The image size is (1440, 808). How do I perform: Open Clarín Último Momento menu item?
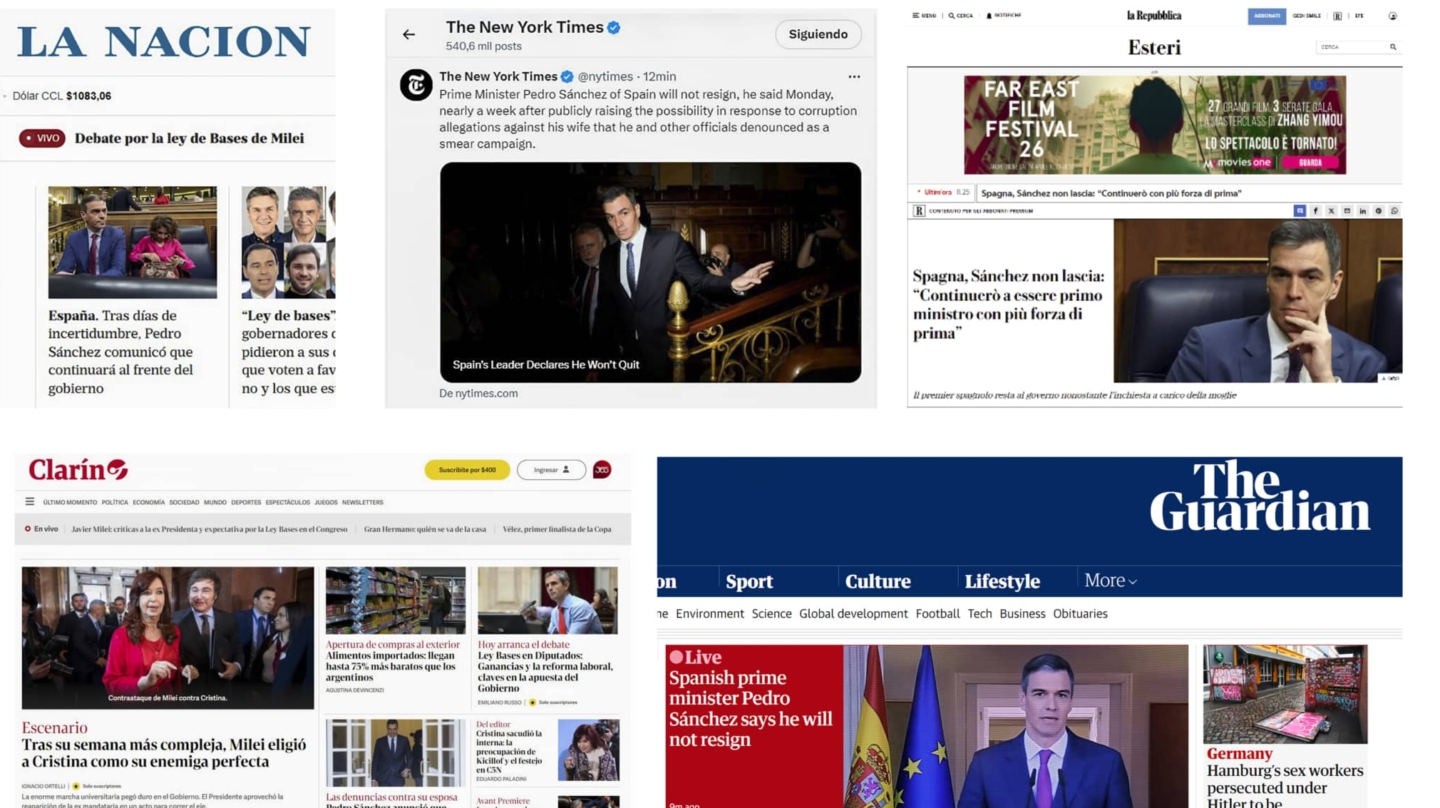tap(70, 502)
